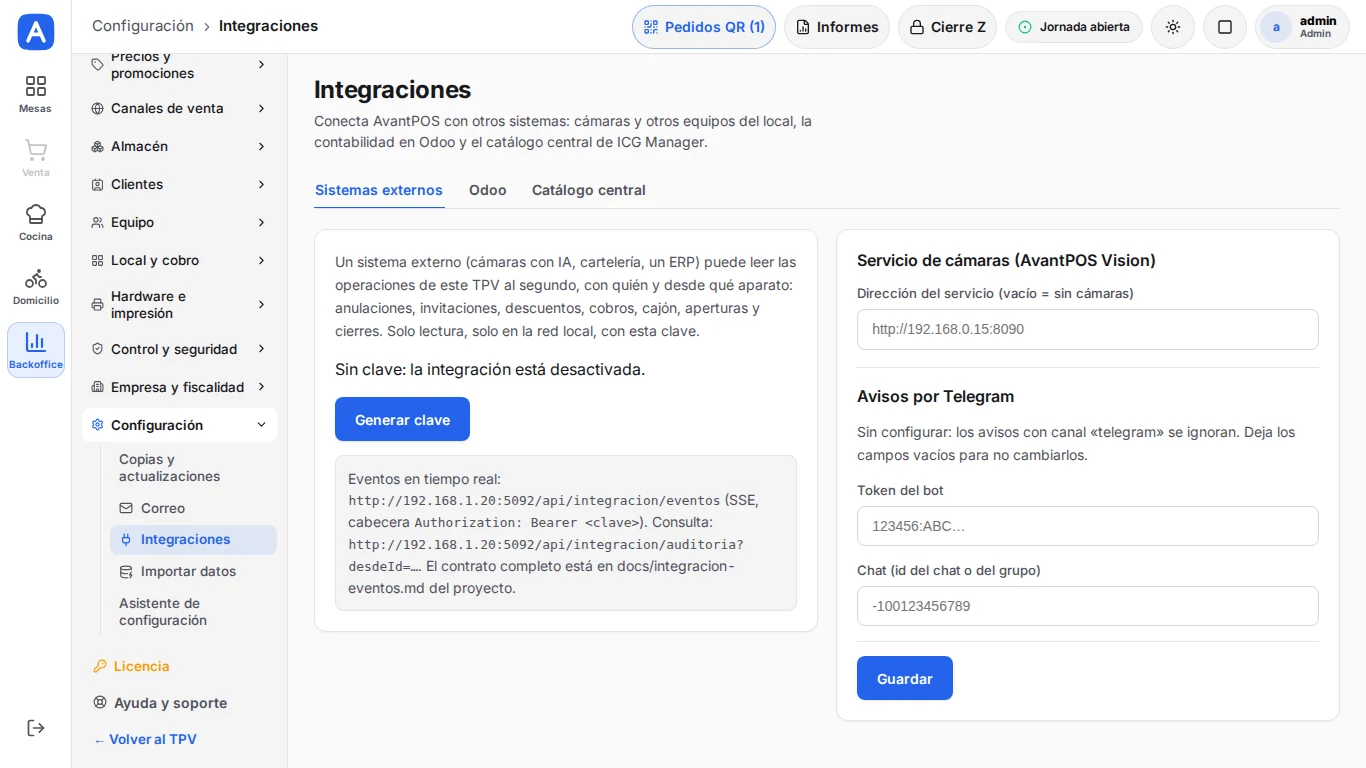Click the logout icon in the sidebar
This screenshot has width=1366, height=768.
click(x=36, y=728)
